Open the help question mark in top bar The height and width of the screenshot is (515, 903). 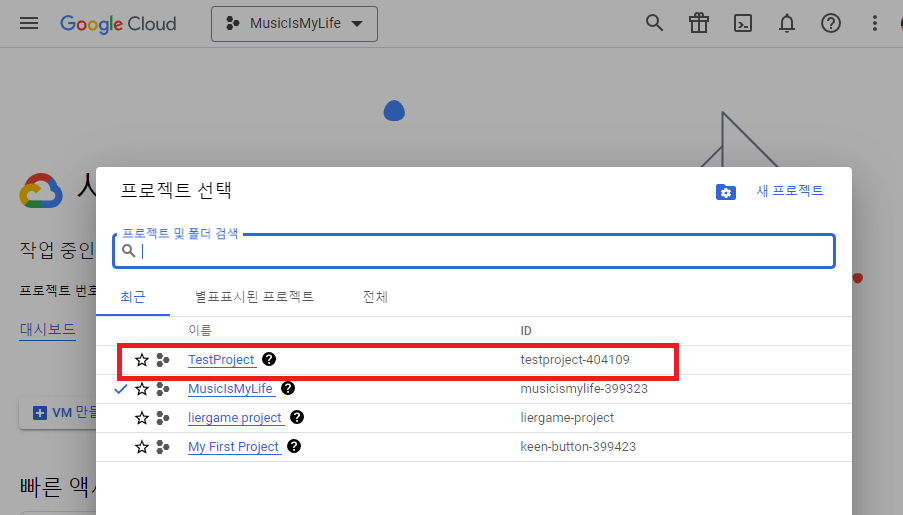[830, 24]
